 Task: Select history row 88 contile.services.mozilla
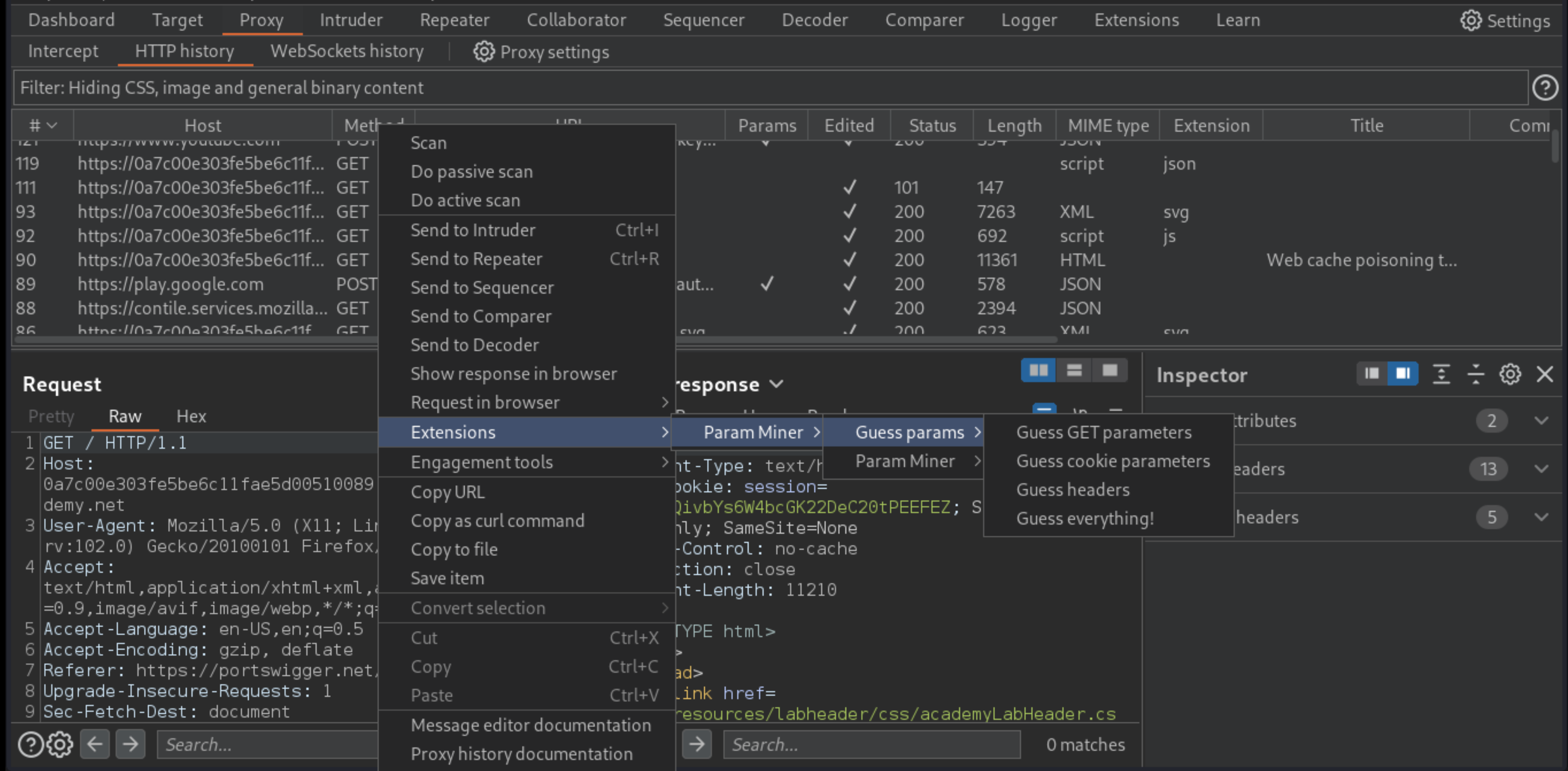[x=781, y=308]
